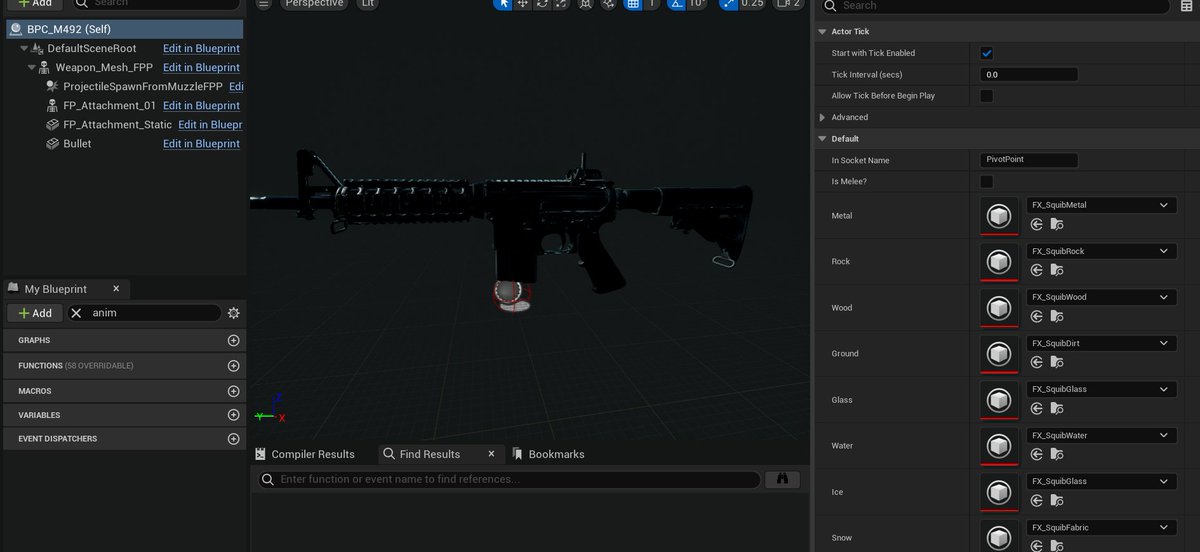The height and width of the screenshot is (552, 1200).
Task: Use selected asset for Water
Action: pos(1037,455)
